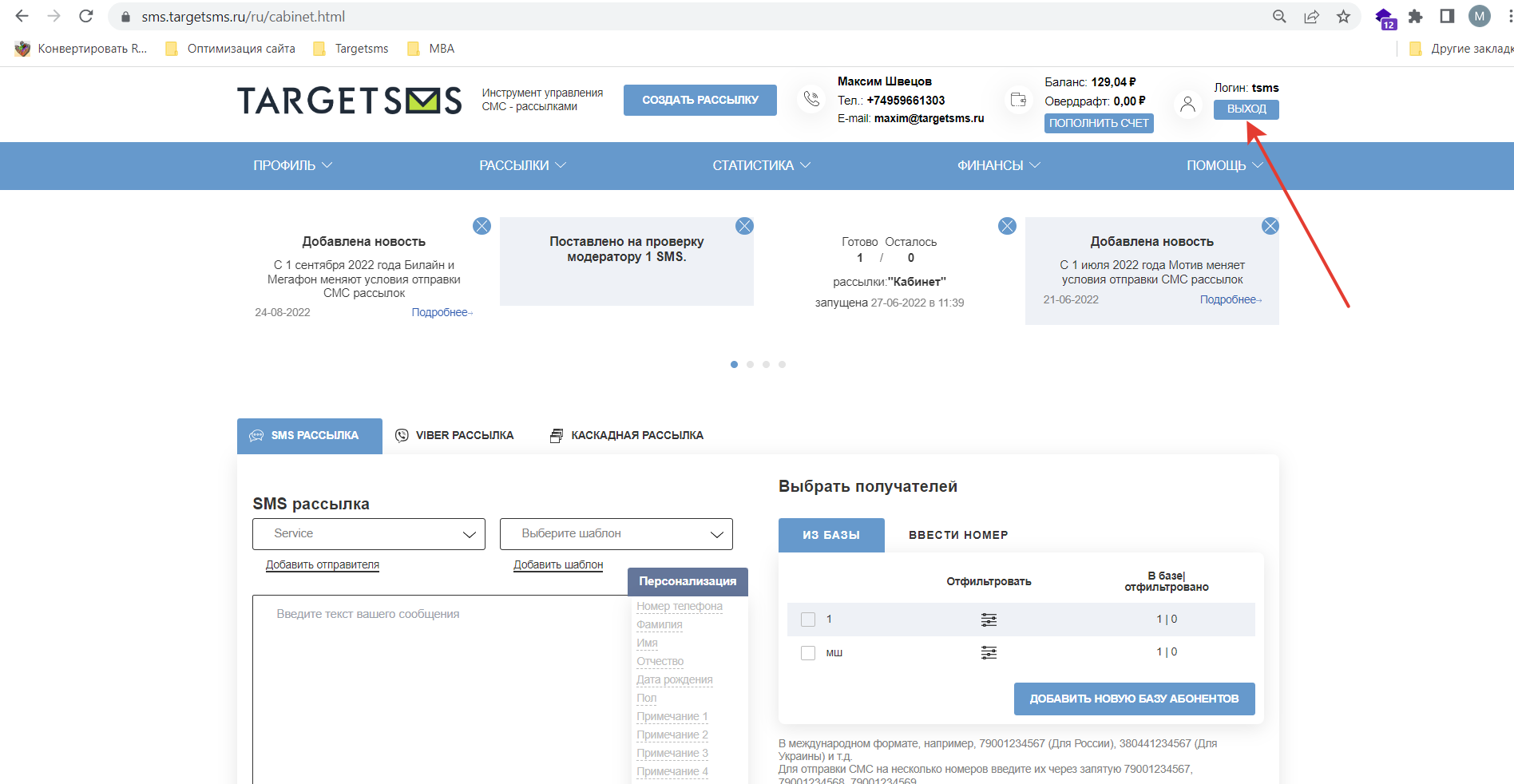The height and width of the screenshot is (784, 1514).
Task: Select the ВВЕСТИ НОМЕР tab
Action: [x=958, y=535]
